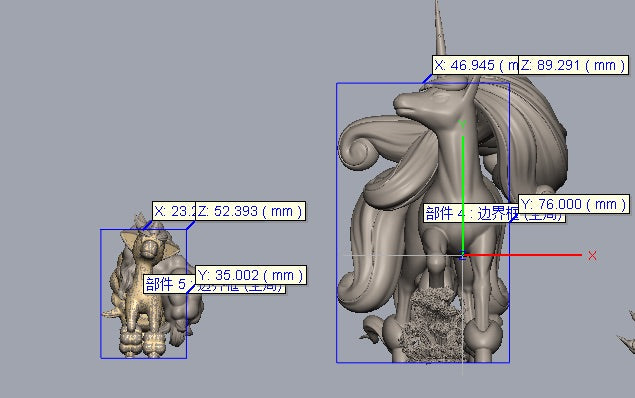Click the red X axis letter marker
The image size is (635, 398).
(592, 255)
